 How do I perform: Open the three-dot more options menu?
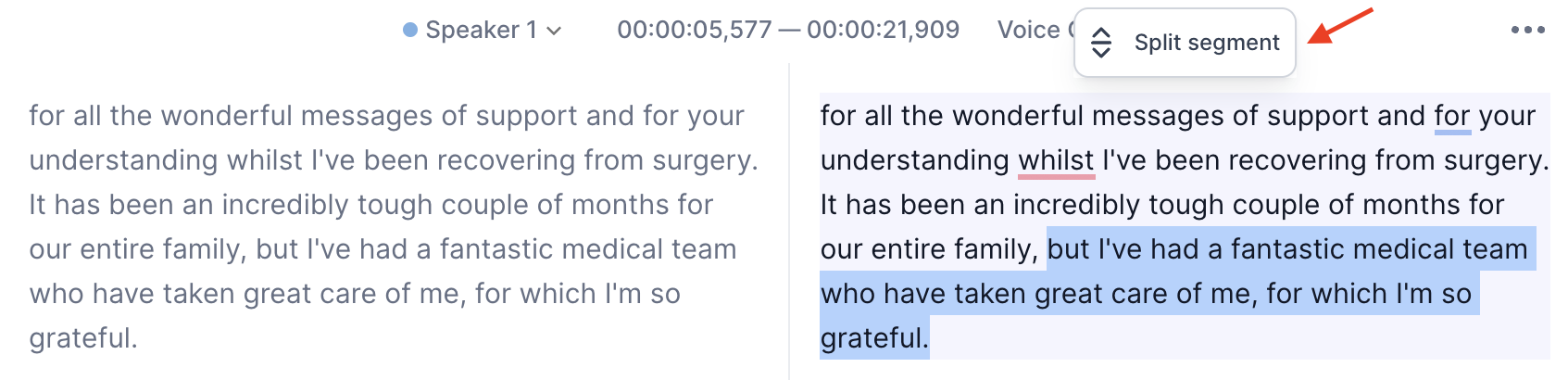1527,30
